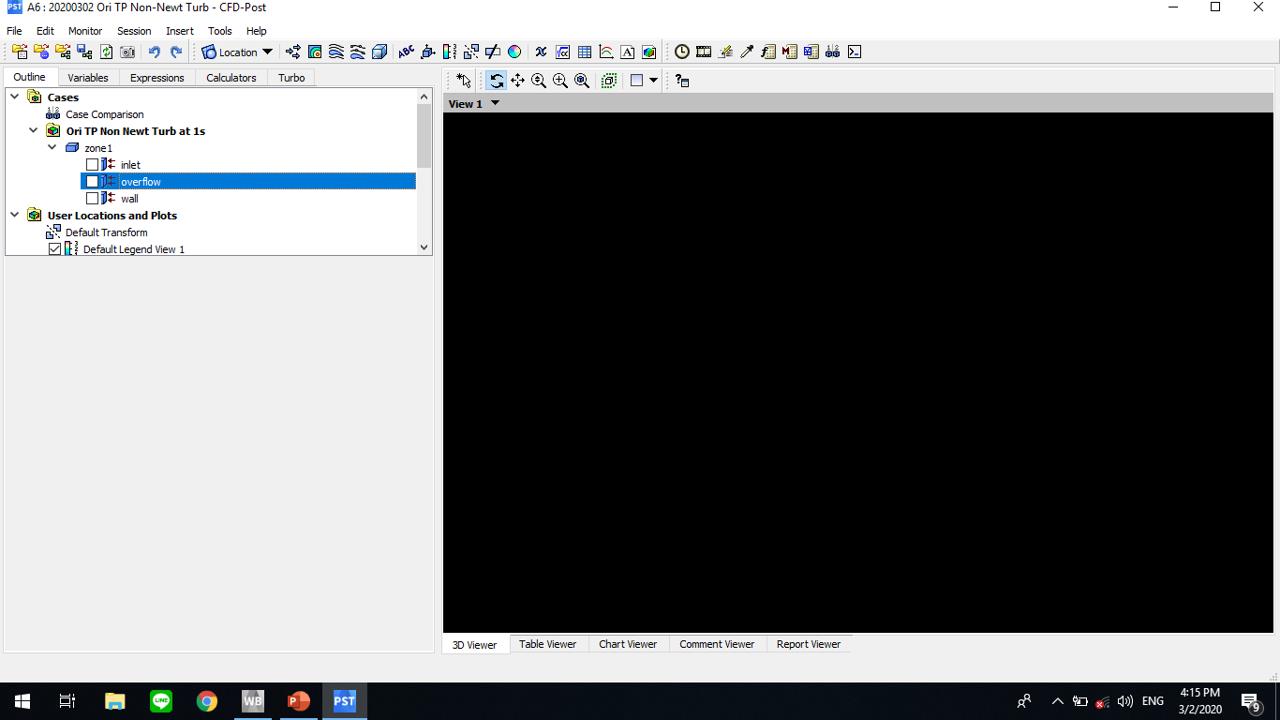Activate the viewer Select mode cursor

(x=464, y=81)
